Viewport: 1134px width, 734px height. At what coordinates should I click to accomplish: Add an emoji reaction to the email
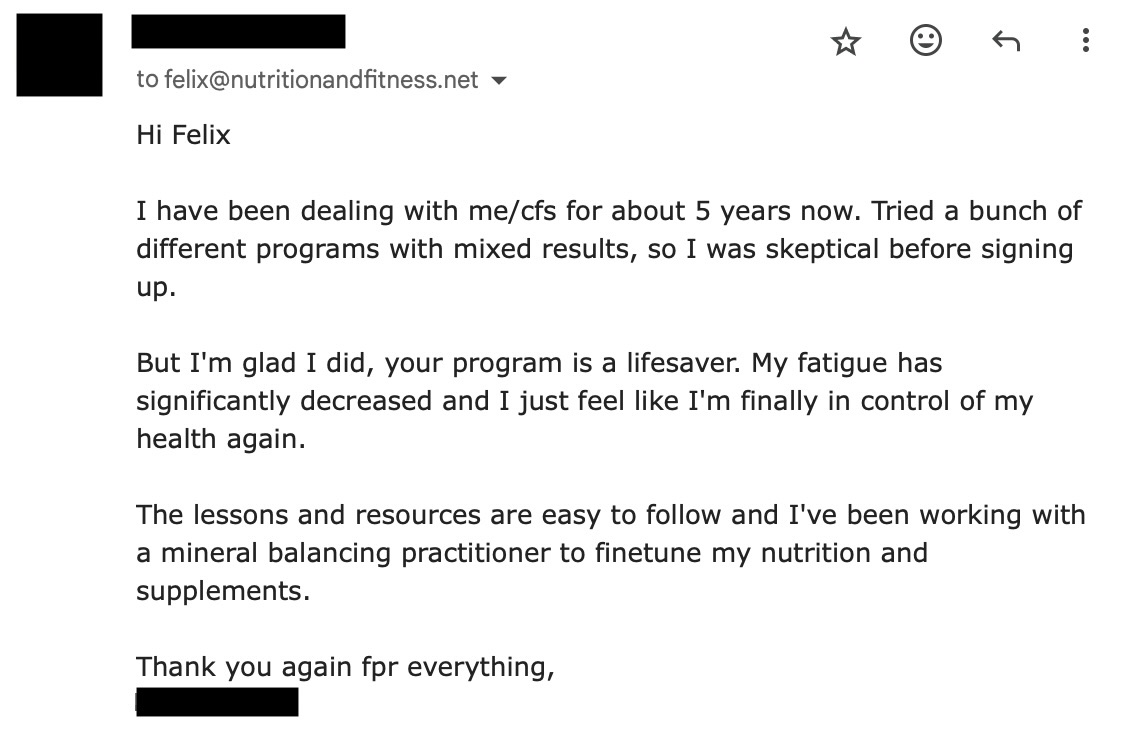click(x=925, y=40)
